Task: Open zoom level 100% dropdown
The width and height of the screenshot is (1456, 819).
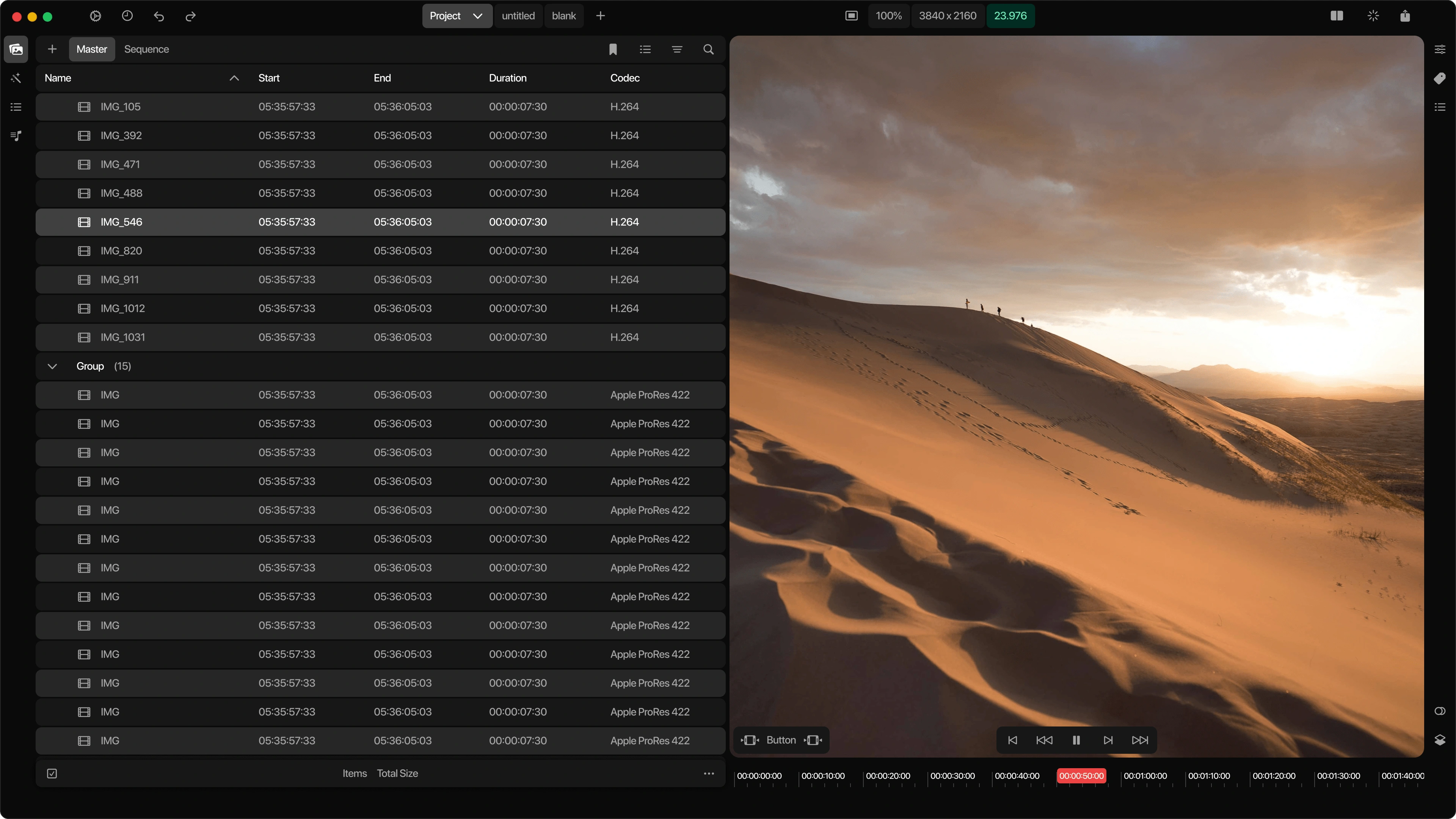Action: 888,16
